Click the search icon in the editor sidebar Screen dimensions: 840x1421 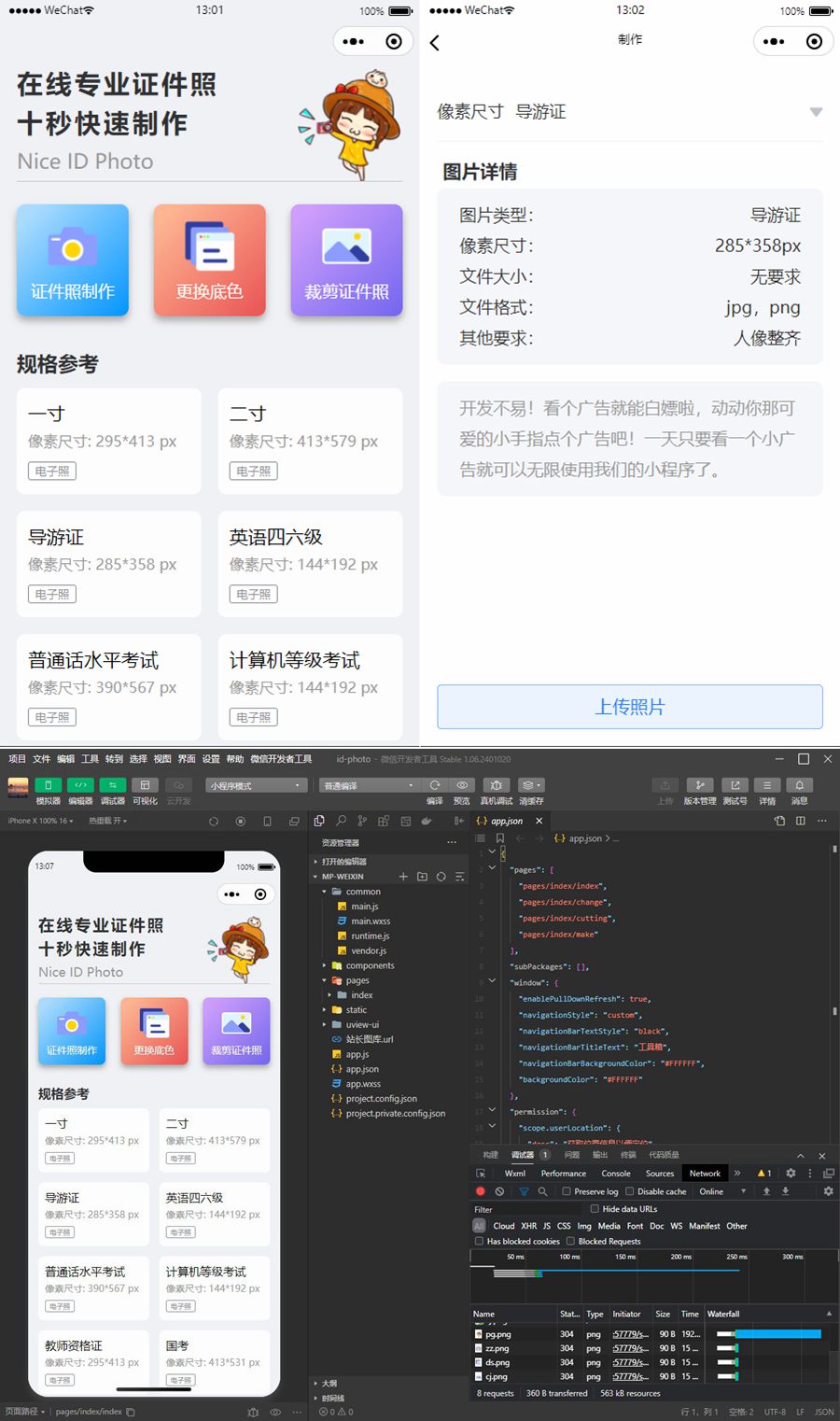(341, 821)
